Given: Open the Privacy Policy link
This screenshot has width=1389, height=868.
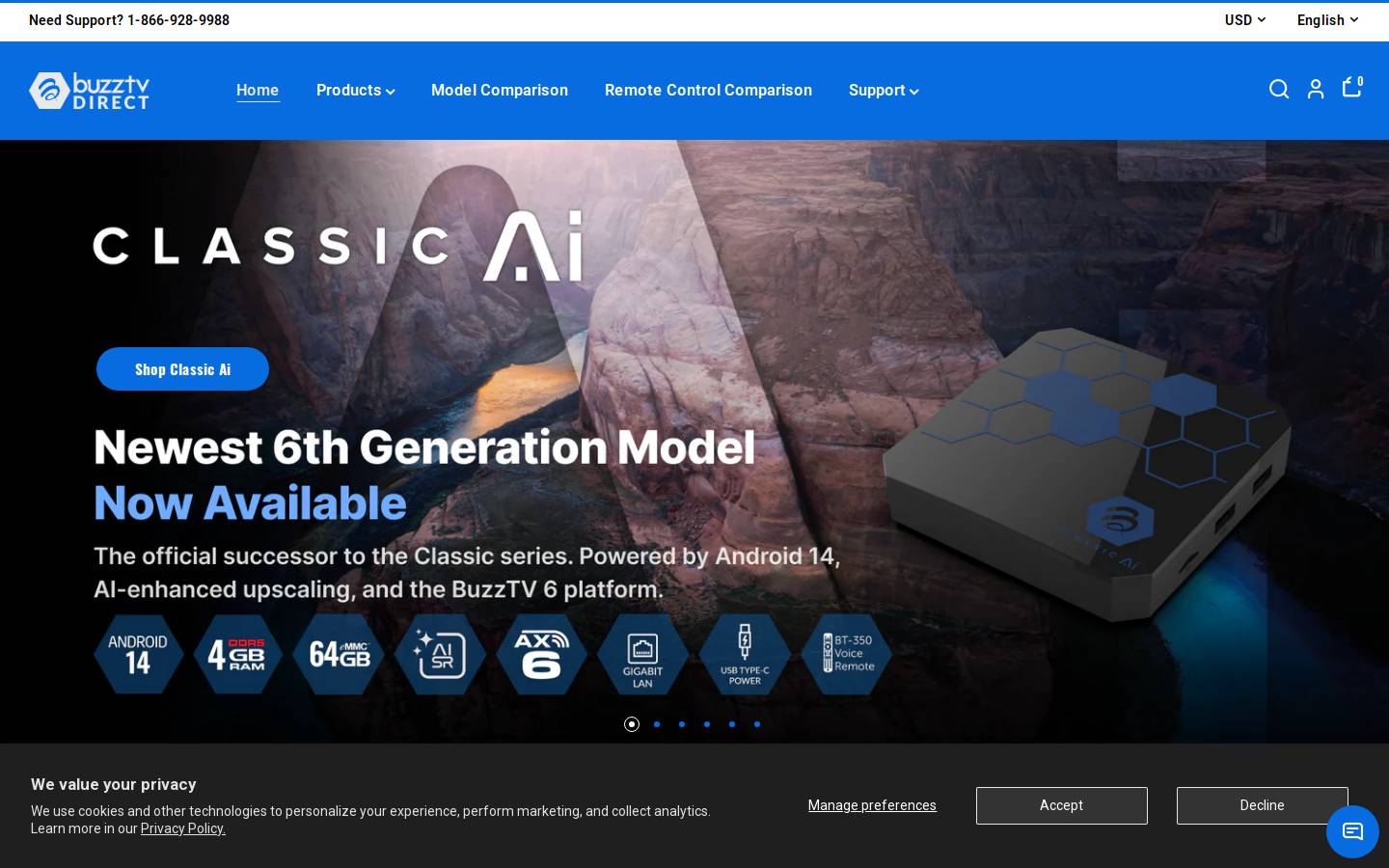Looking at the screenshot, I should pos(183,828).
